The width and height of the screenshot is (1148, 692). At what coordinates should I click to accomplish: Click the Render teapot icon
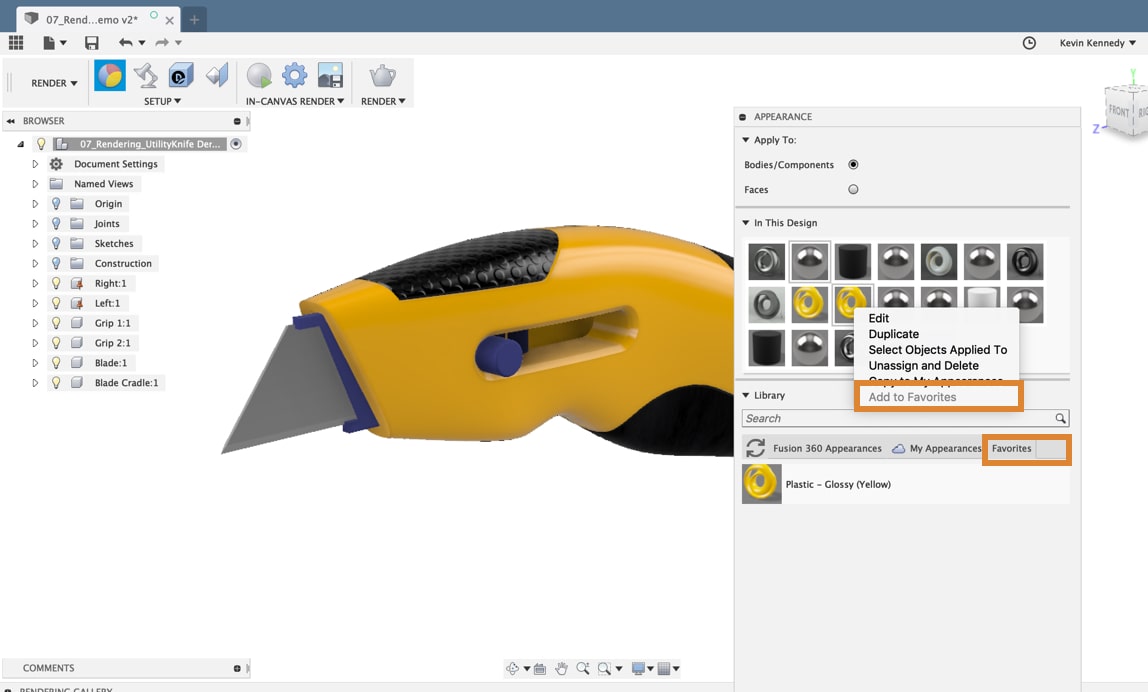tap(382, 75)
